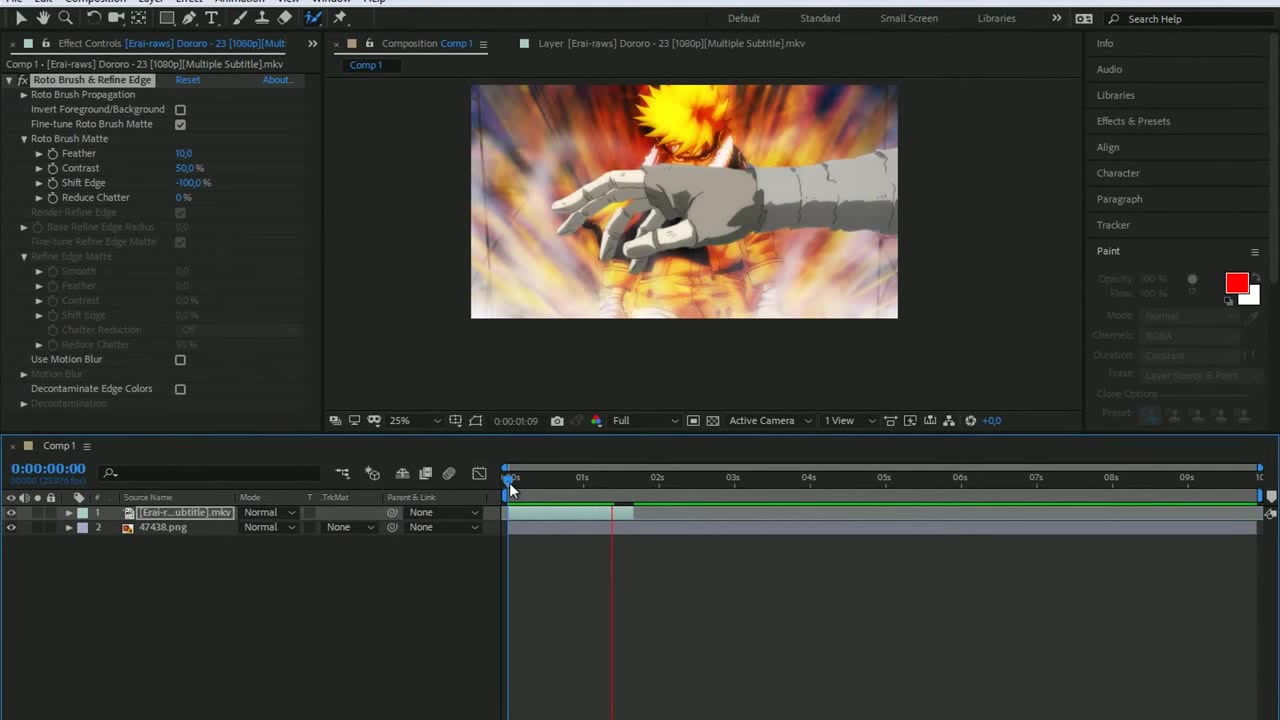Switch to Small Screen workspace
Viewport: 1280px width, 720px height.
point(909,19)
